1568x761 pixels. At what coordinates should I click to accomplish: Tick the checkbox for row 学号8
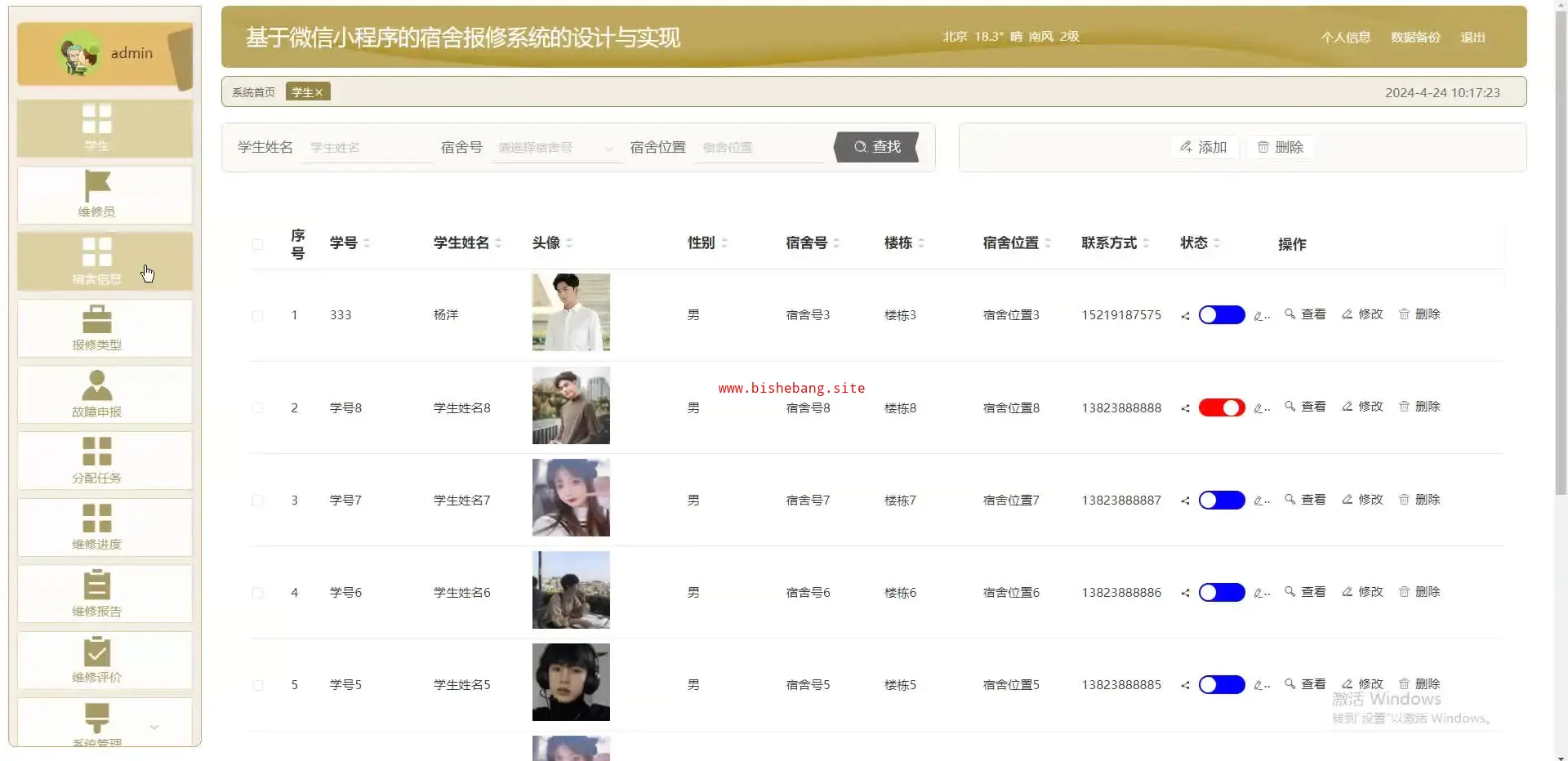[257, 408]
